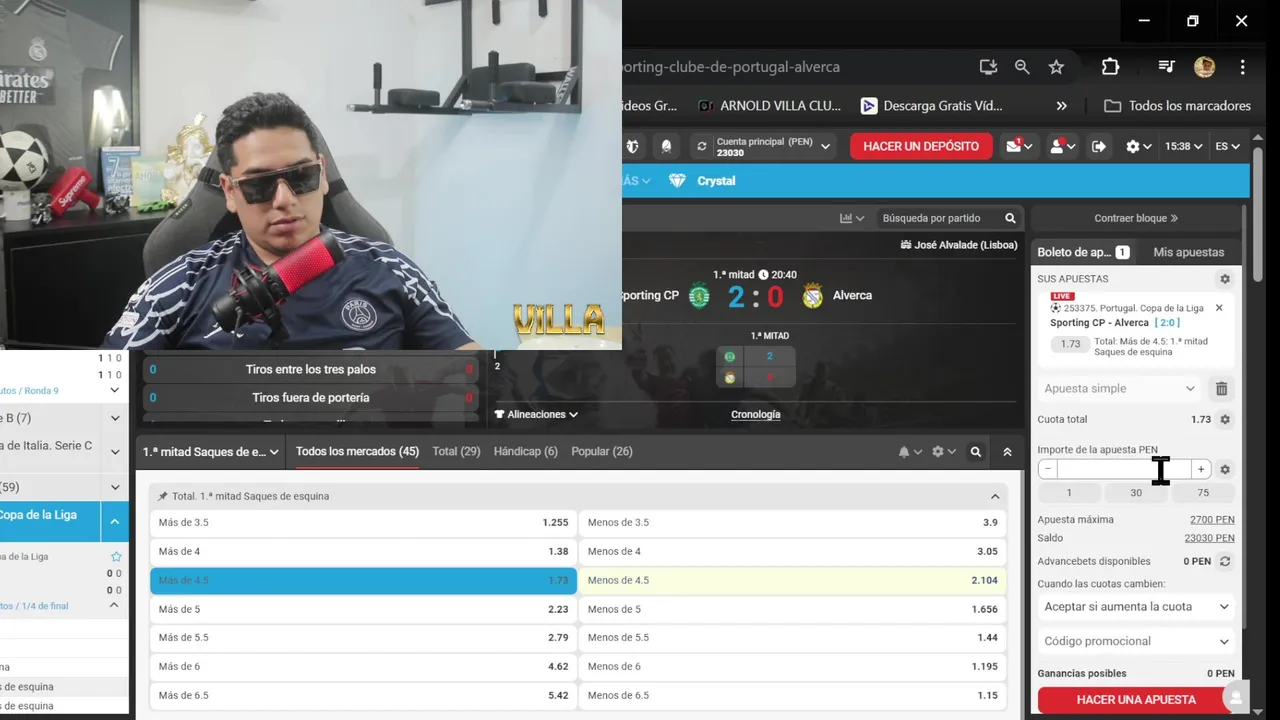Open the ARNOLD VILLA CLU... bookmark
This screenshot has width=1280, height=720.
(x=770, y=106)
